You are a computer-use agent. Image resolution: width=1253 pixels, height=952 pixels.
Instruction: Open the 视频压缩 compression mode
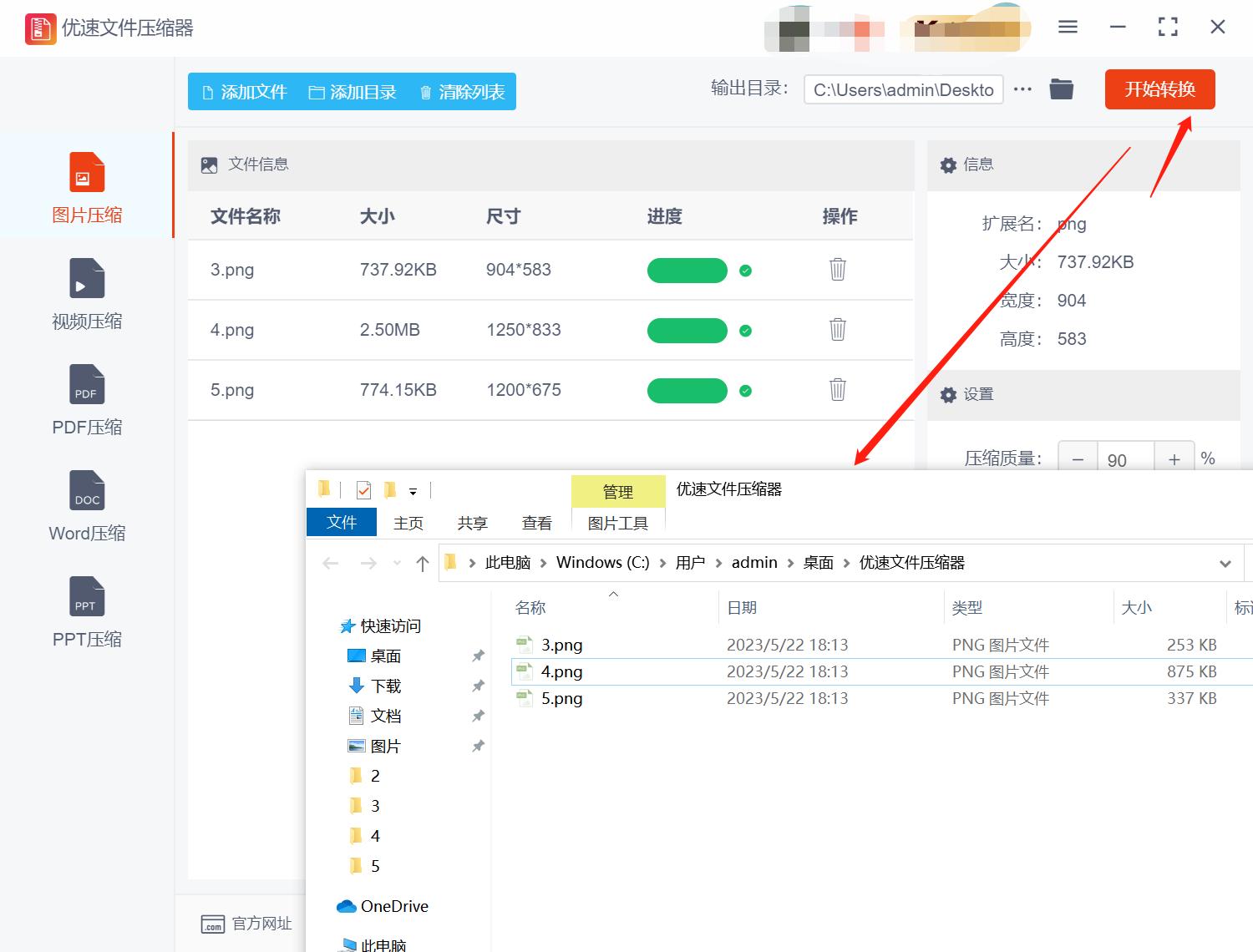tap(86, 292)
